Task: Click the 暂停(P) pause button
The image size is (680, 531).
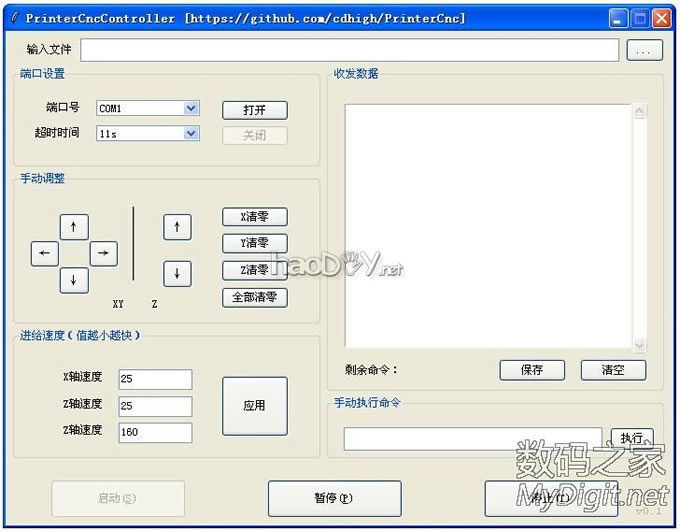Action: tap(334, 498)
